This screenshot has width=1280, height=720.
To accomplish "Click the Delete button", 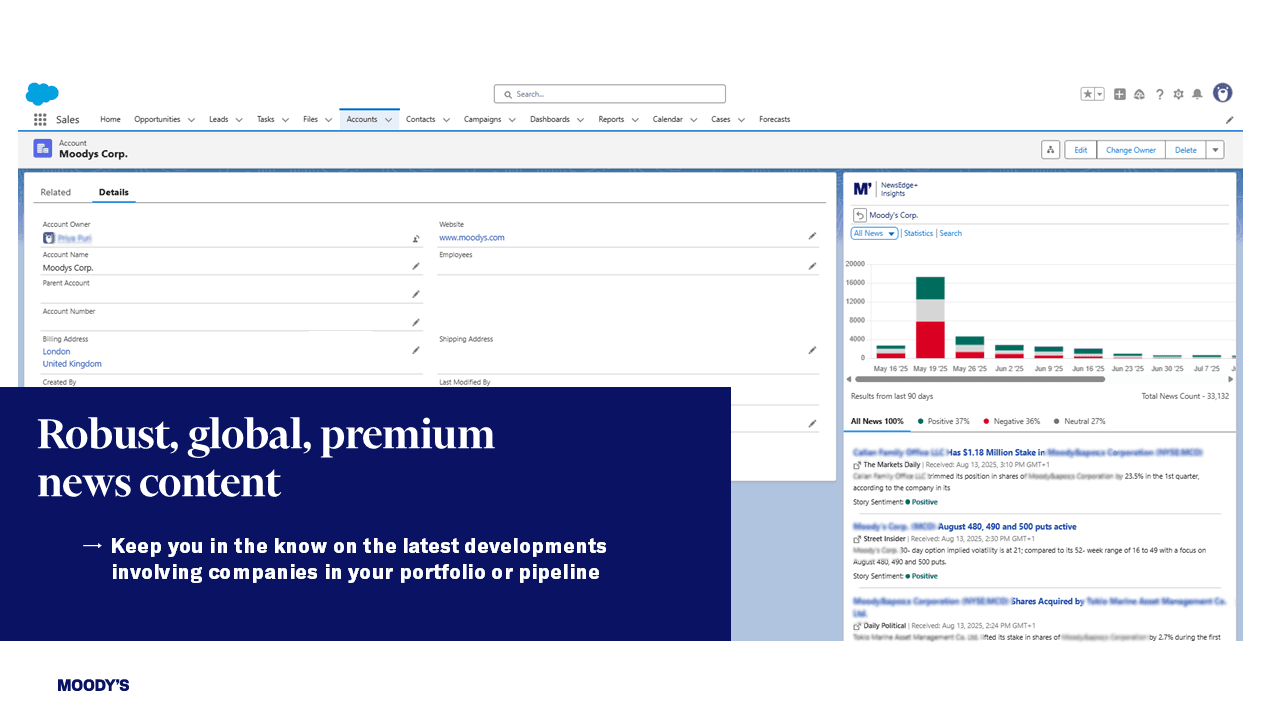I will click(1185, 150).
